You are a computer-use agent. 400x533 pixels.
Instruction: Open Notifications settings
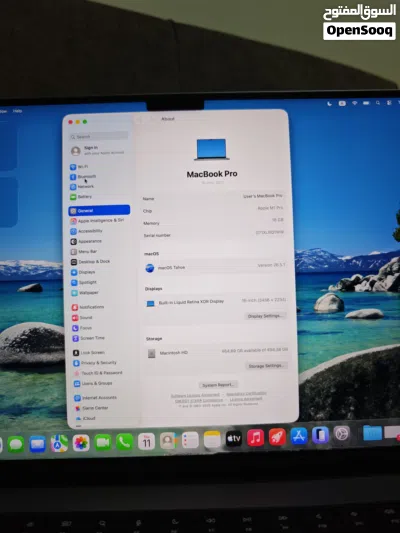pyautogui.click(x=88, y=307)
